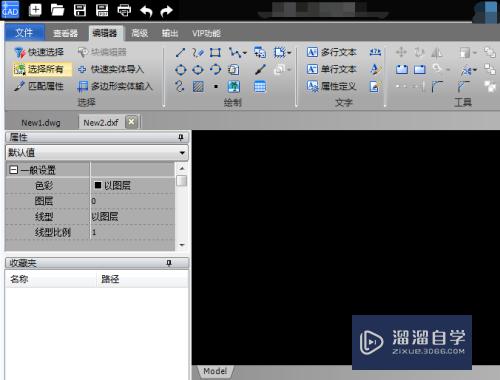
Task: Click the 图层 value field showing 0
Action: click(x=132, y=201)
